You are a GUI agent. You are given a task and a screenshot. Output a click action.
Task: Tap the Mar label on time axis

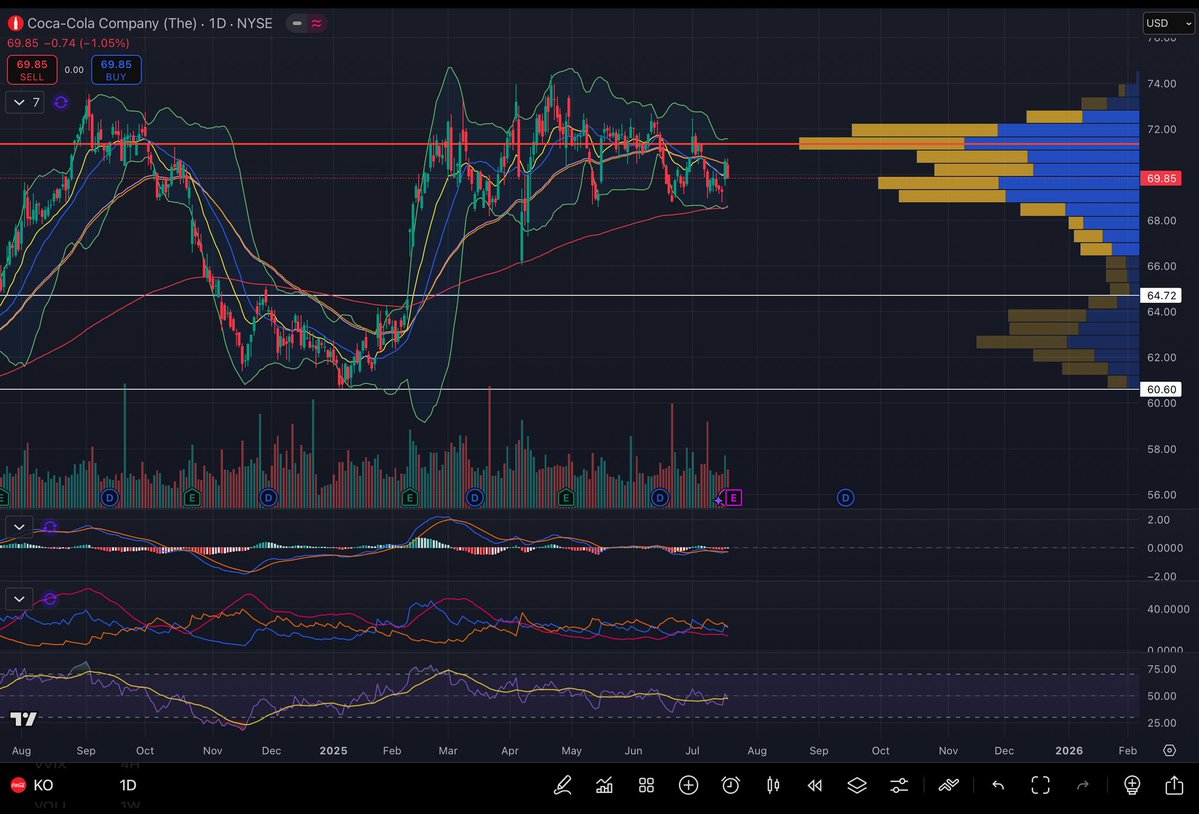tap(448, 751)
